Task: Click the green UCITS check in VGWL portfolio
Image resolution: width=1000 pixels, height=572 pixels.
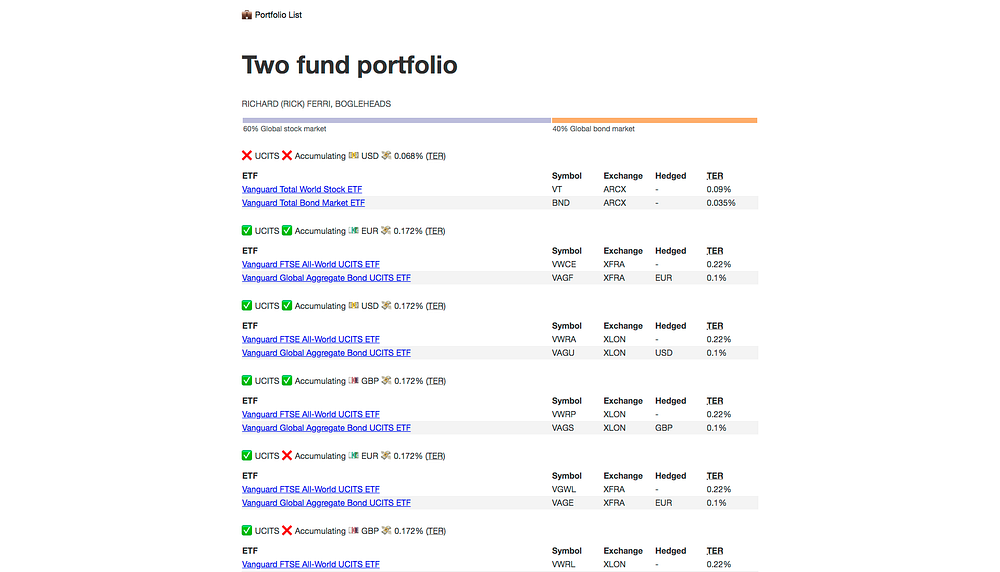Action: coord(247,455)
